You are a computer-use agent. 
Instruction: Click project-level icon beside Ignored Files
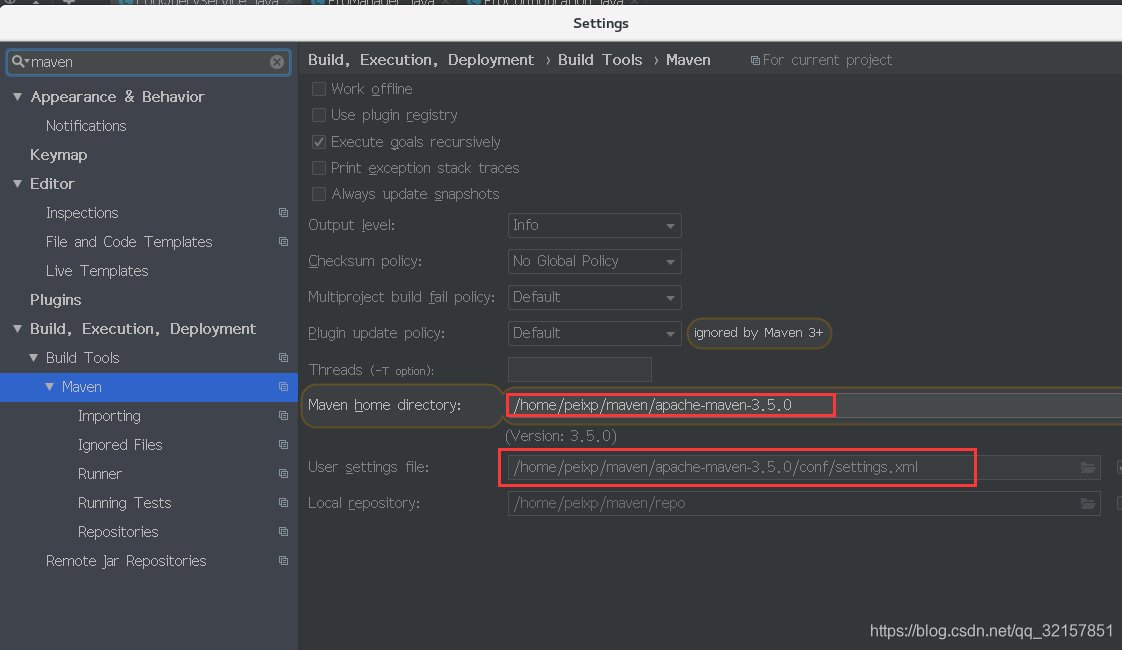283,445
